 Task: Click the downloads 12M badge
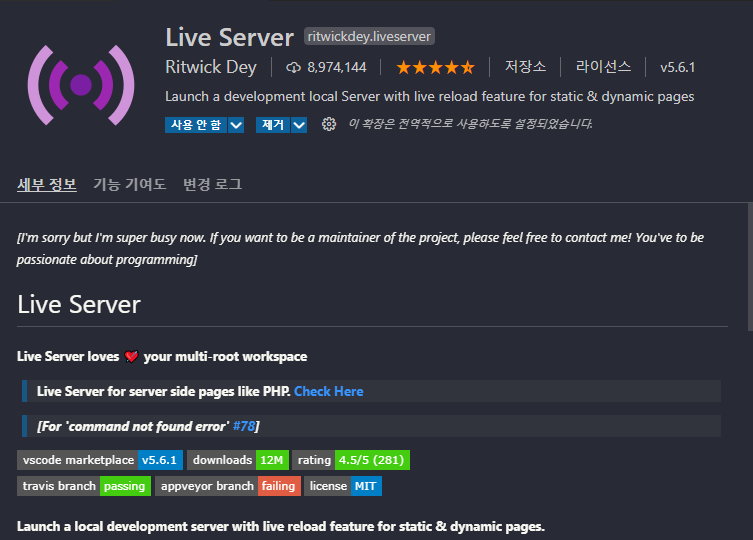[x=238, y=460]
